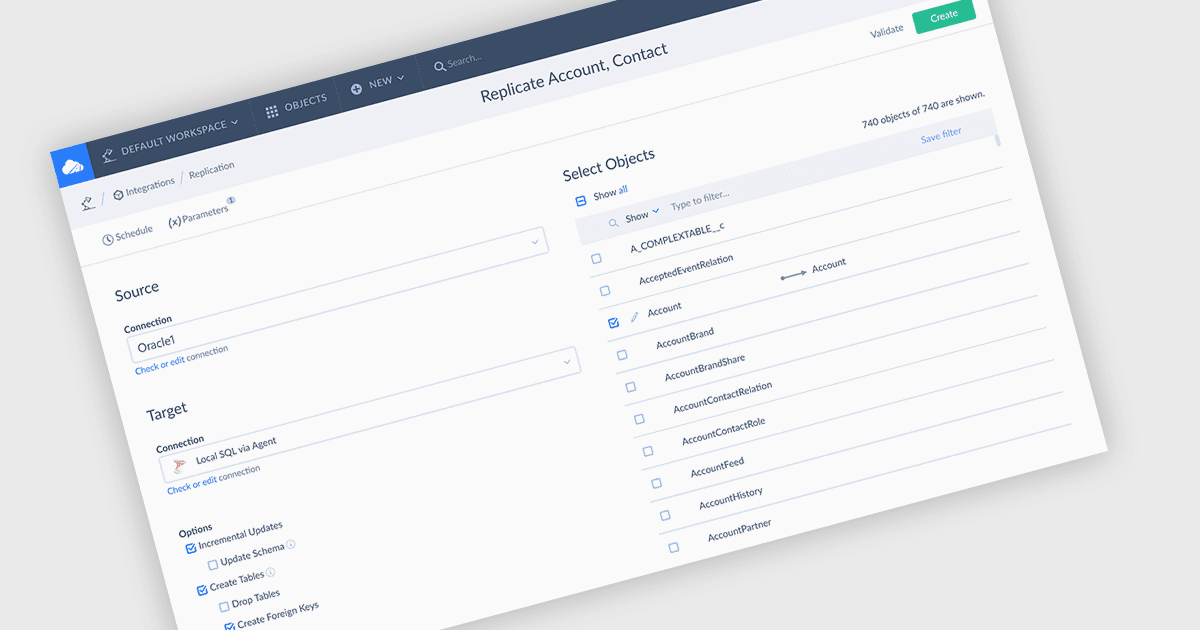This screenshot has height=630, width=1200.
Task: Click the Parameters count badge
Action: 231,200
